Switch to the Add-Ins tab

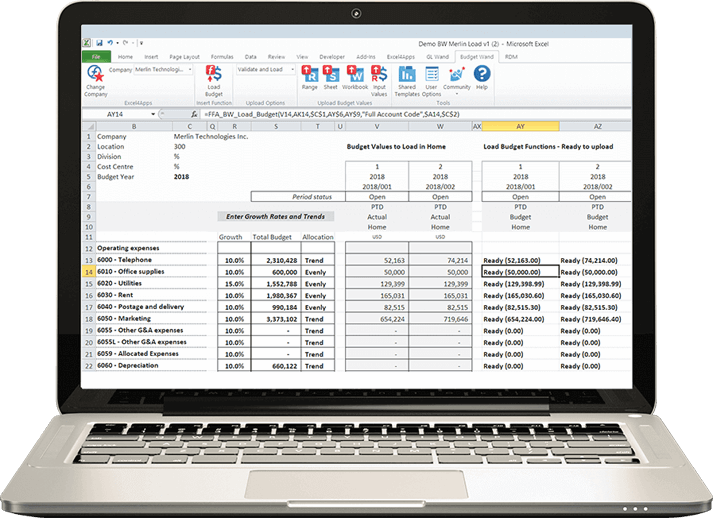366,57
